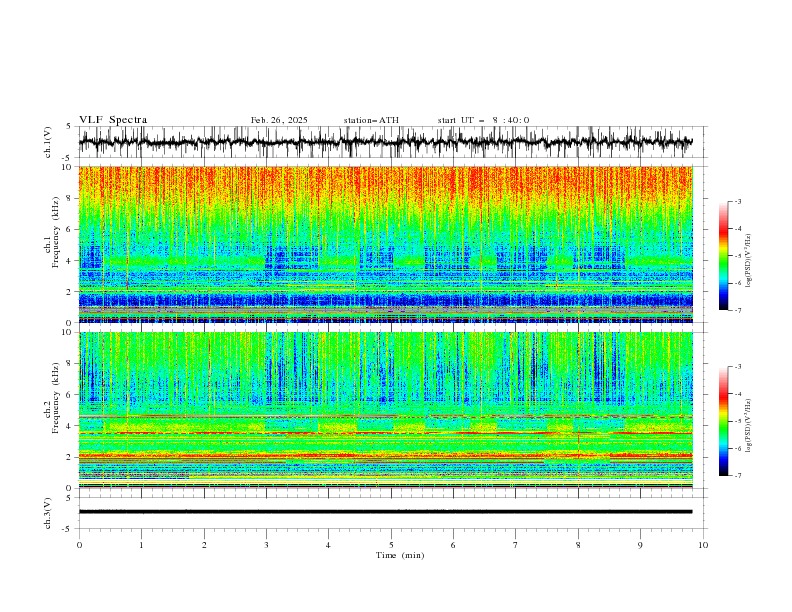
Task: Click inside the ch.1 spectrogram panel
Action: pyautogui.click(x=385, y=244)
